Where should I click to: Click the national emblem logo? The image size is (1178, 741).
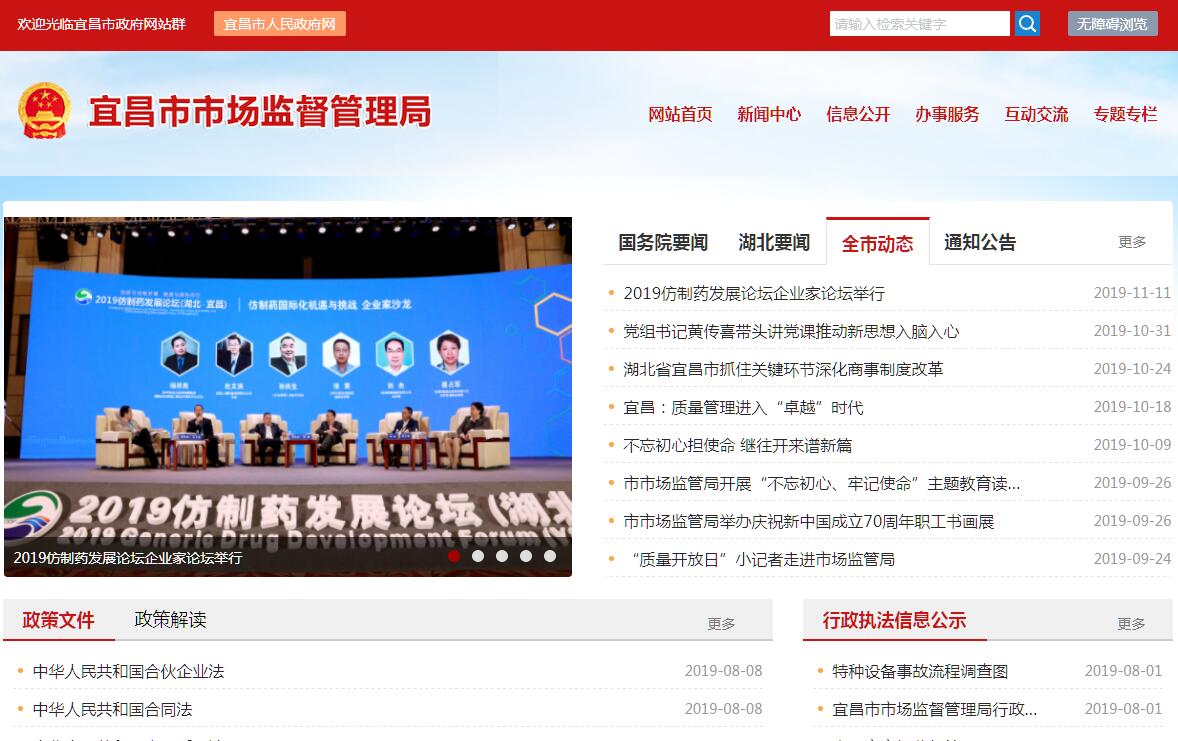point(45,111)
